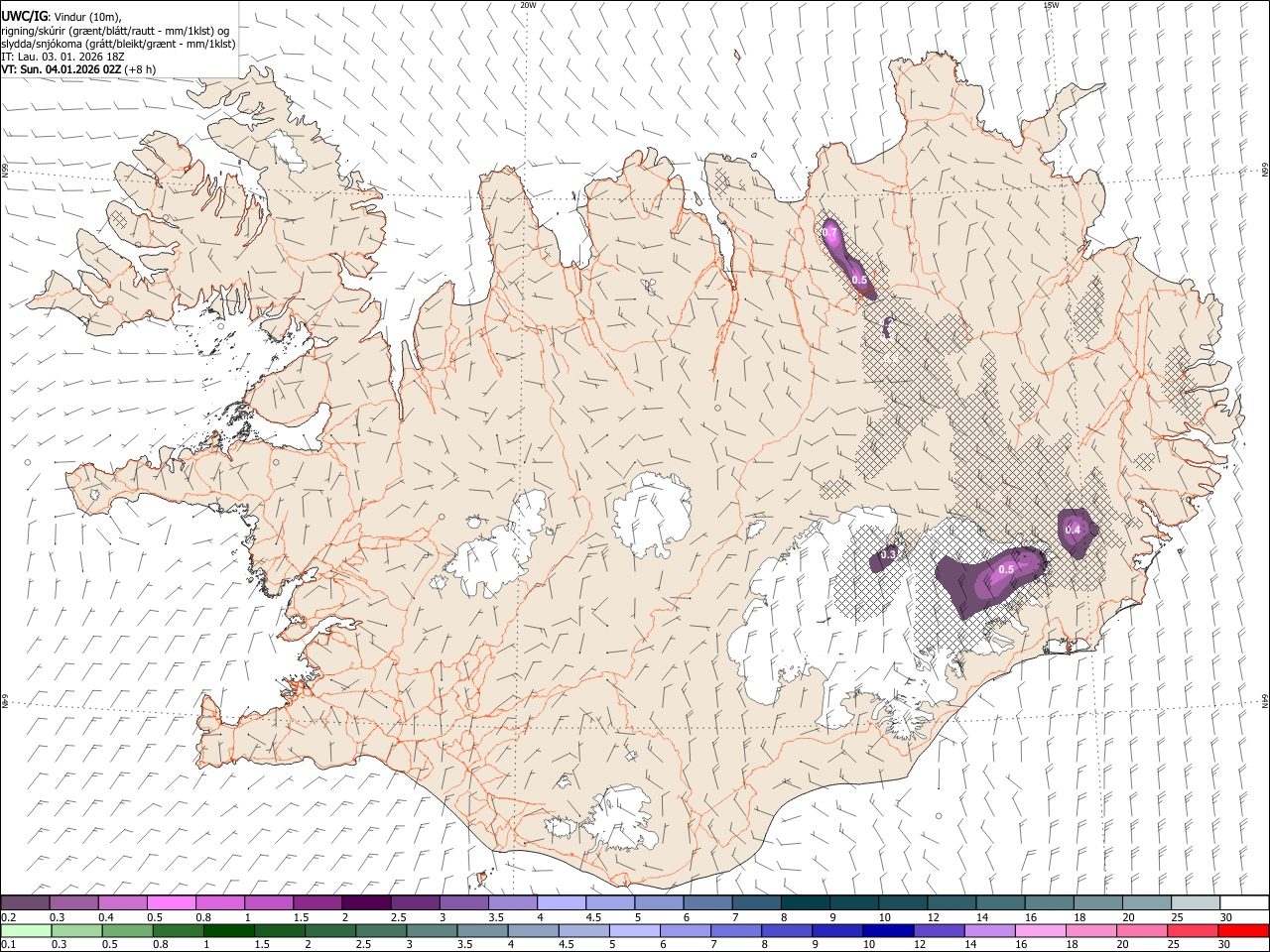Click the 'IT: Lau. 03. 01. 2026 18Z' line
The image size is (1270, 952).
point(61,57)
